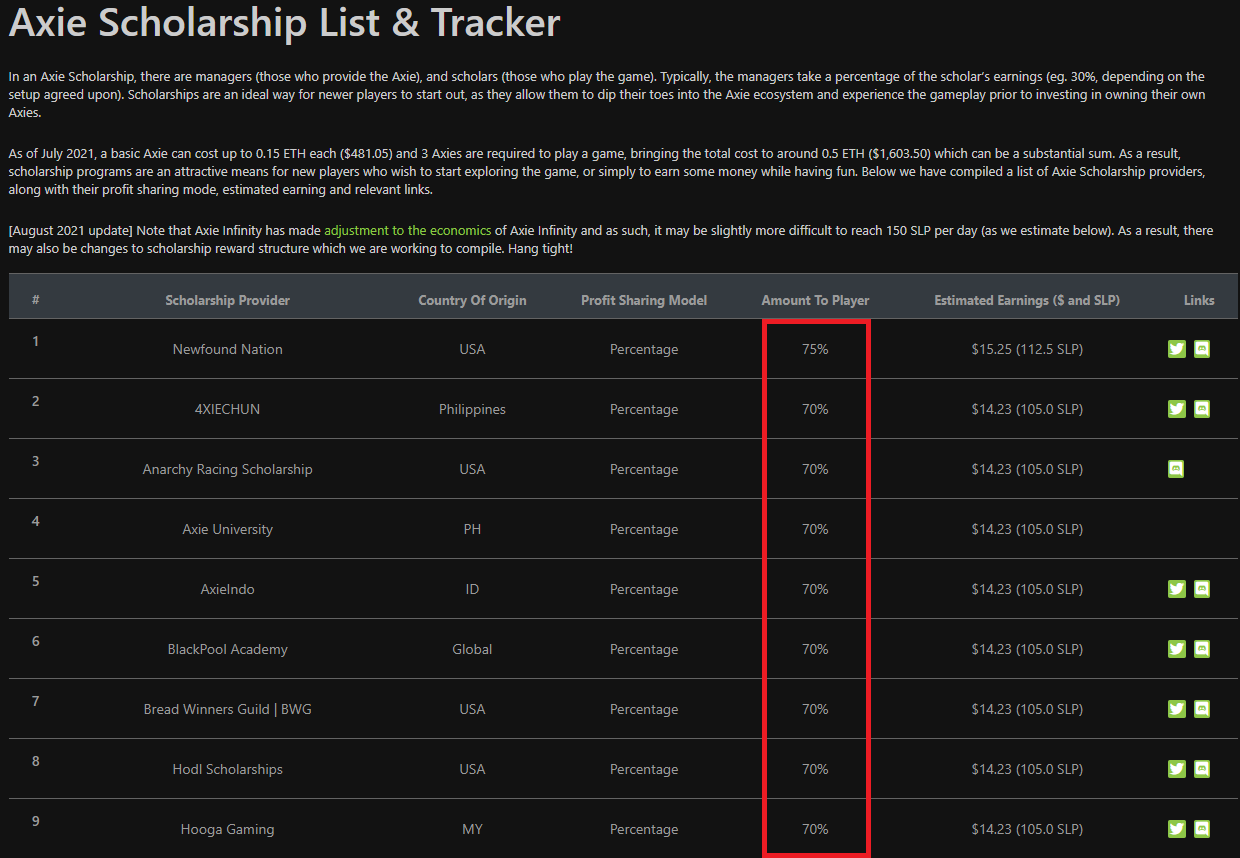Sort by 'Scholarship Provider' column header
Image resolution: width=1240 pixels, height=858 pixels.
(x=228, y=300)
